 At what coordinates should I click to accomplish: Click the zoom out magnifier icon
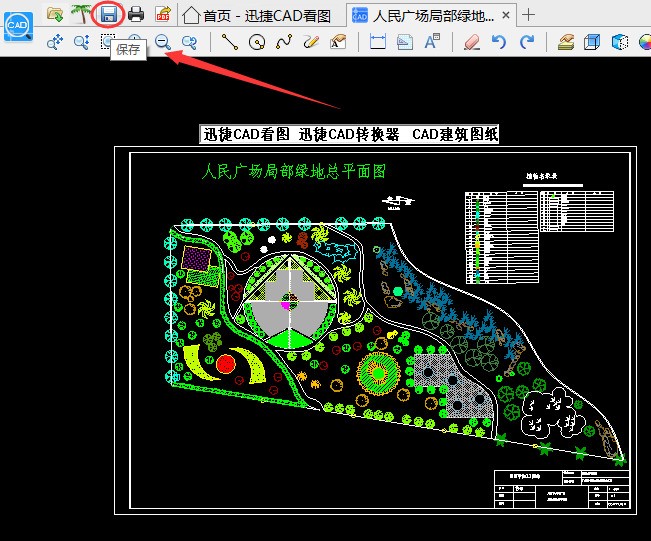(x=162, y=42)
